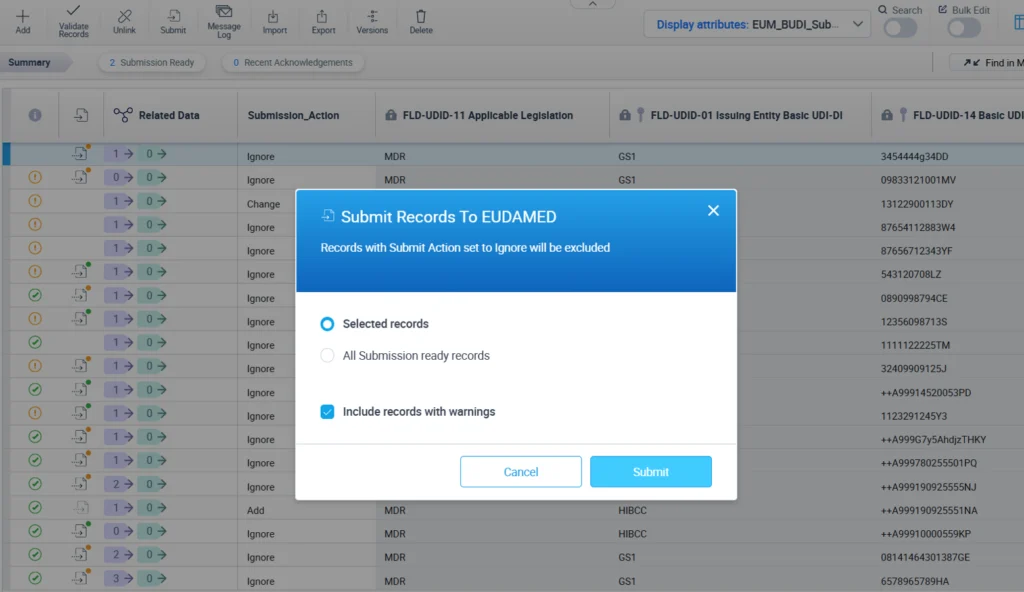1024x592 pixels.
Task: Click the info column header icon
Action: [35, 115]
